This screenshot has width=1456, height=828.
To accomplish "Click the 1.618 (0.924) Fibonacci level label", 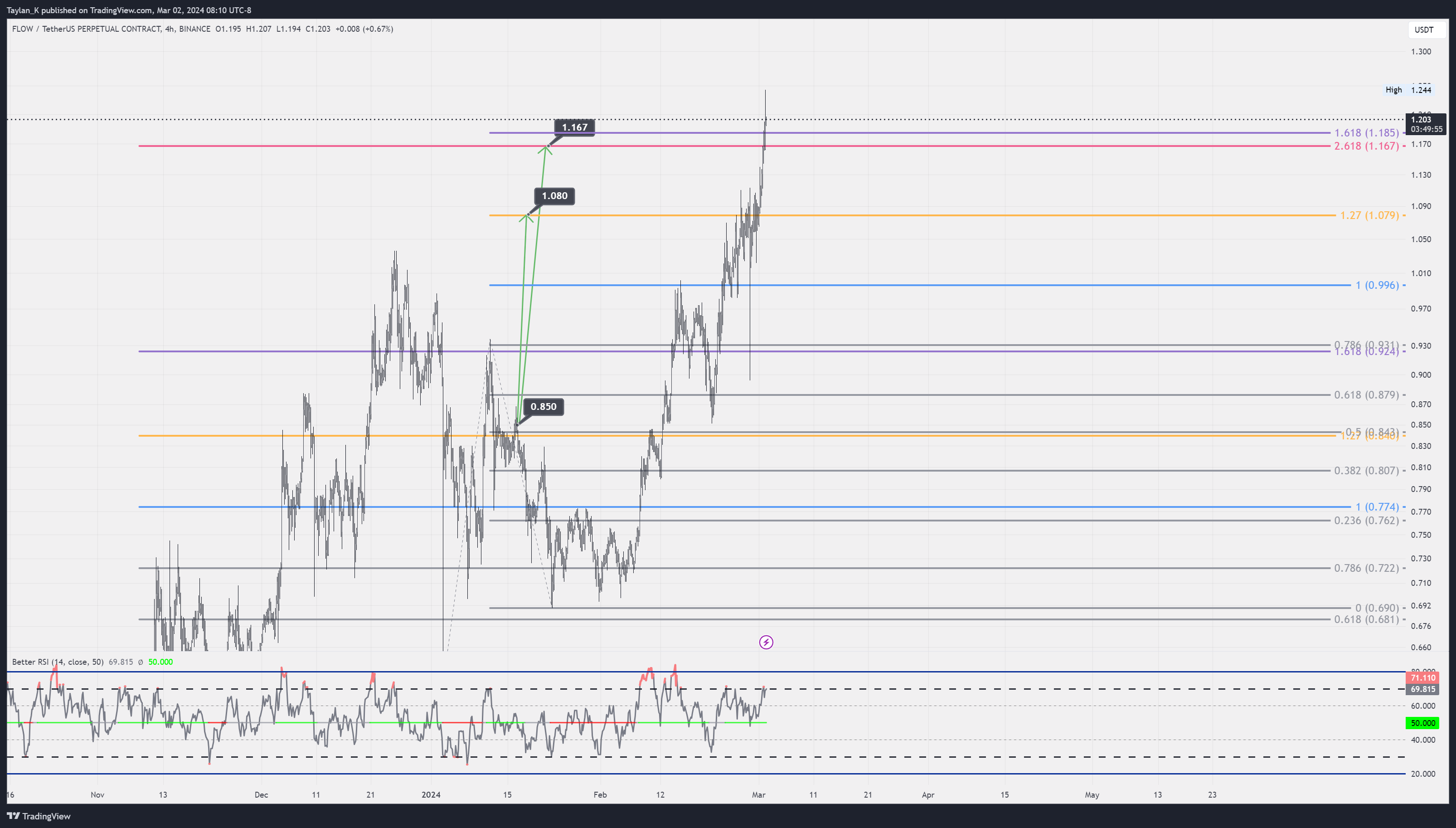I will pyautogui.click(x=1366, y=353).
